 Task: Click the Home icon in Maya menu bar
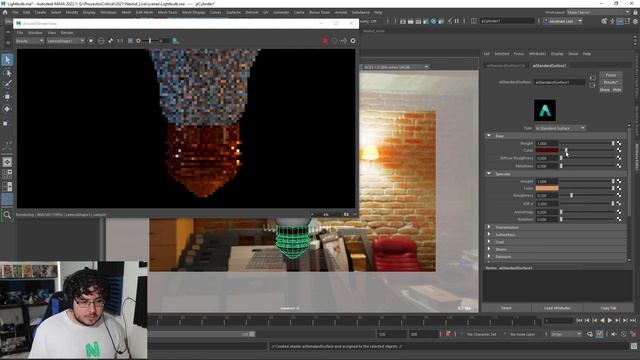coord(5,12)
